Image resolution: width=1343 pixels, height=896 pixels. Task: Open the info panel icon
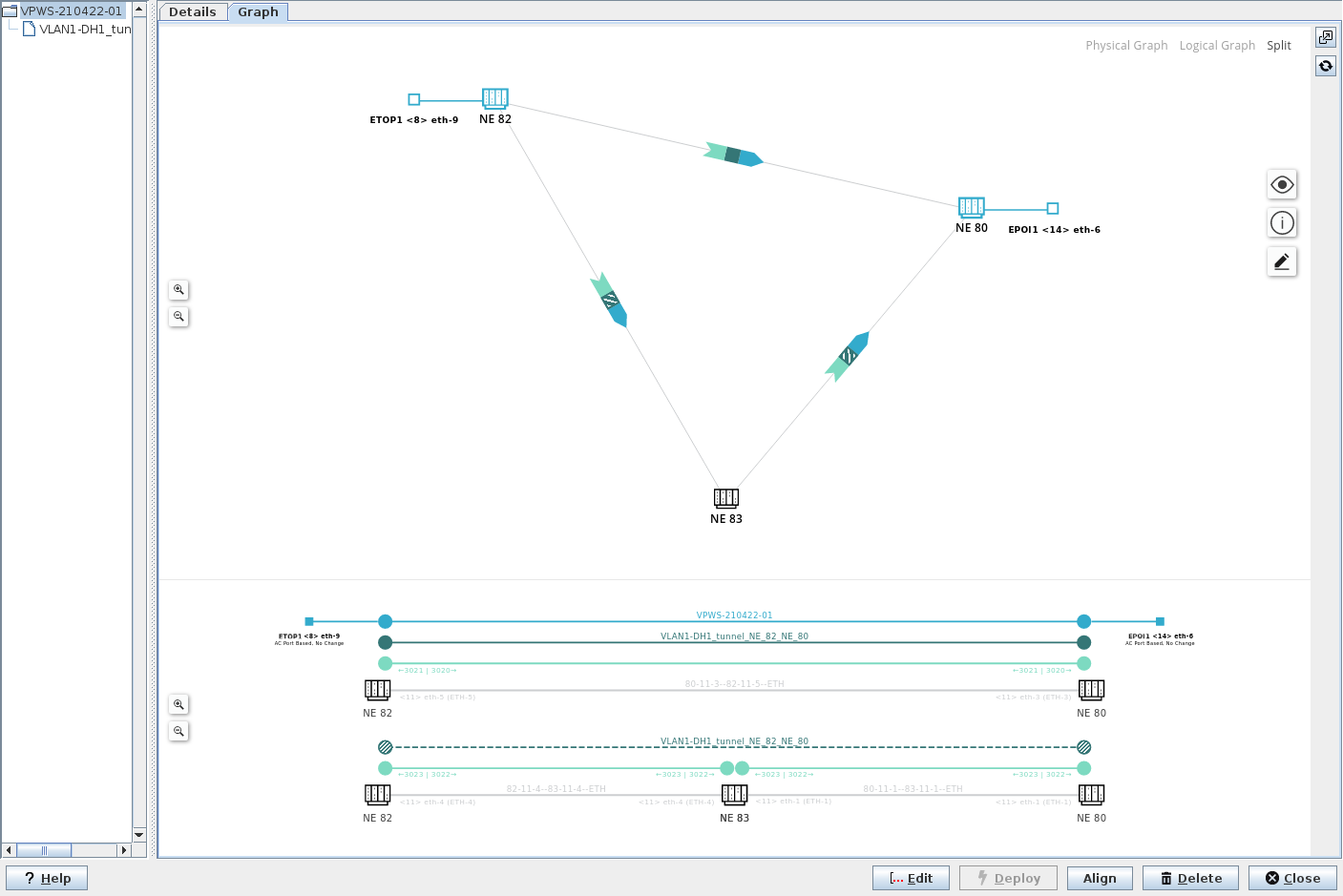pyautogui.click(x=1282, y=223)
